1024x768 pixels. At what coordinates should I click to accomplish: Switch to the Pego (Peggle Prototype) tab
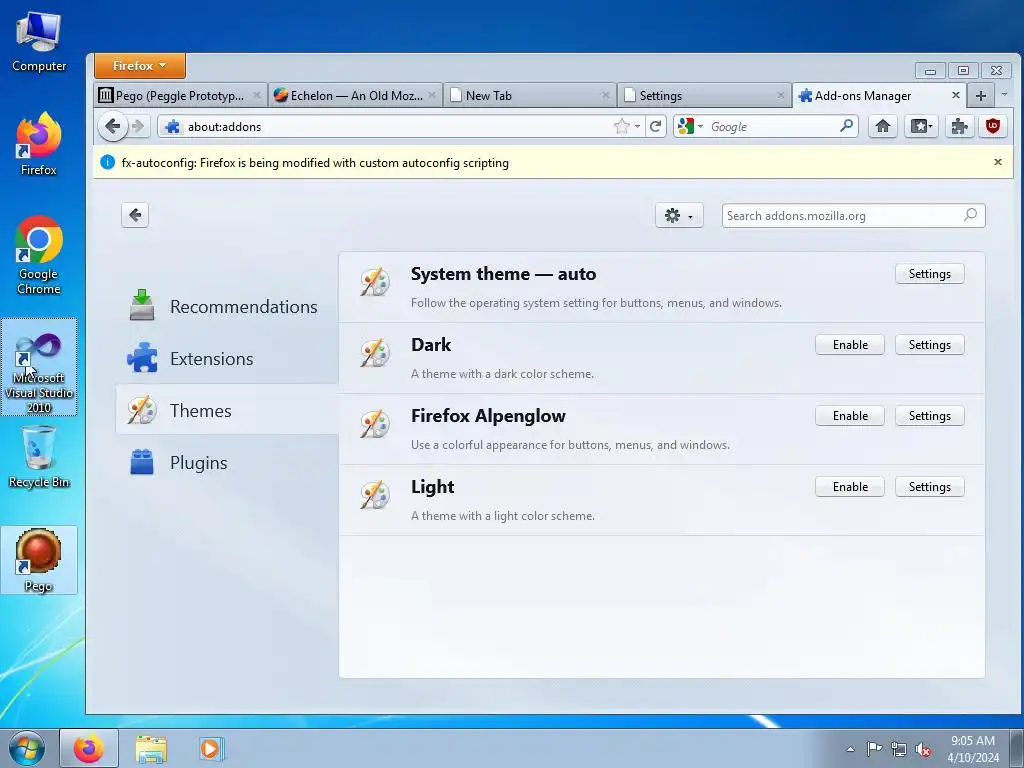point(180,95)
